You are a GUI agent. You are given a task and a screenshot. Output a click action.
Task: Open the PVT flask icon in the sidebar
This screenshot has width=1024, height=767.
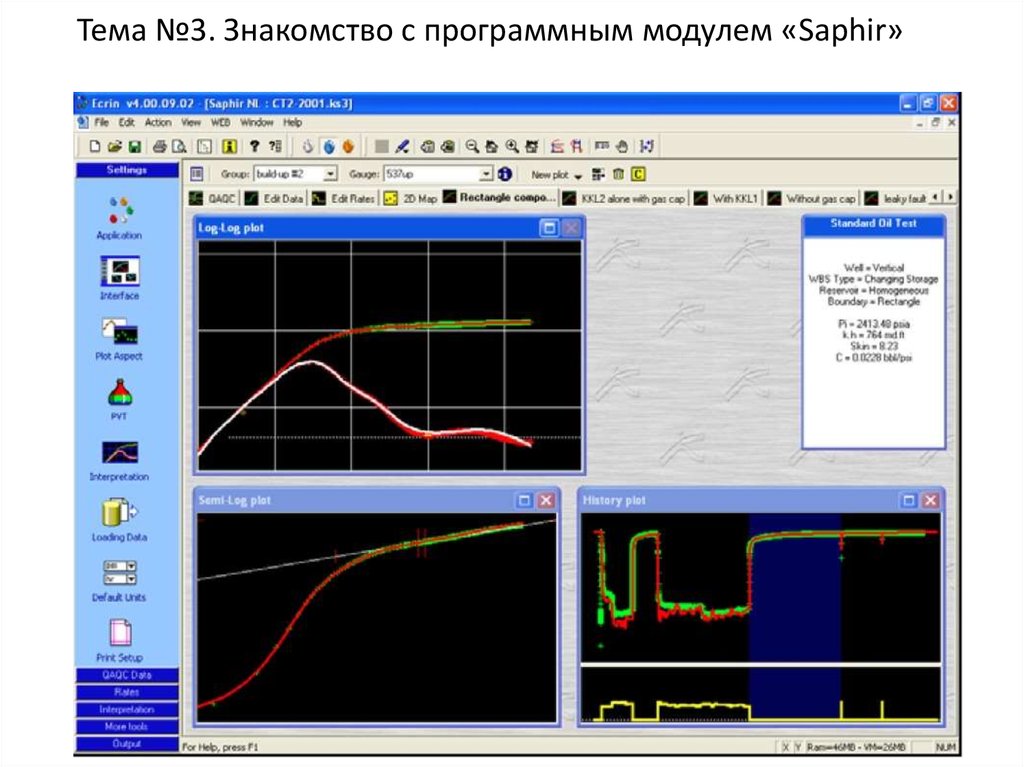pyautogui.click(x=120, y=392)
